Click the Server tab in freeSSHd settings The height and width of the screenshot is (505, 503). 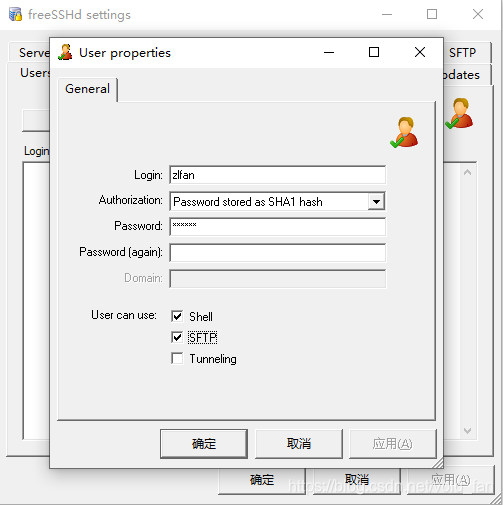pos(30,52)
